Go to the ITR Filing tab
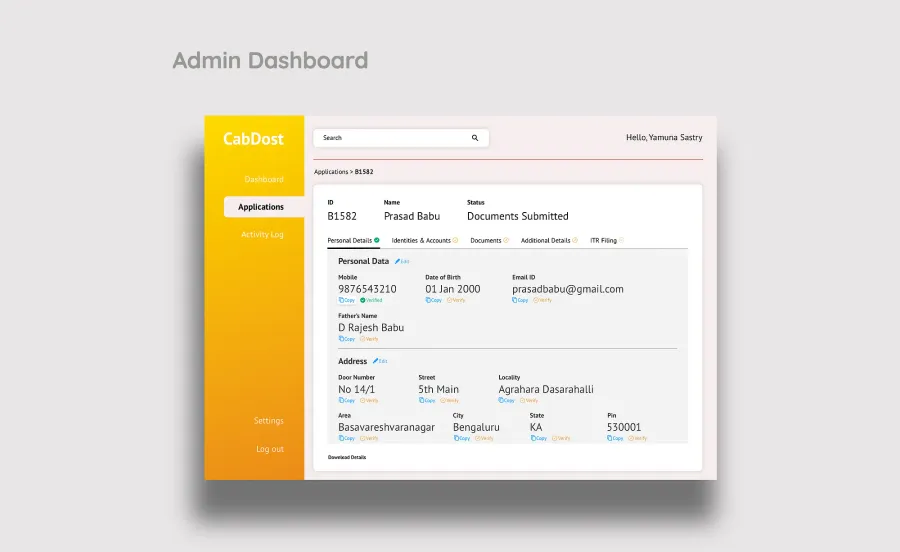The width and height of the screenshot is (900, 552). tap(607, 240)
